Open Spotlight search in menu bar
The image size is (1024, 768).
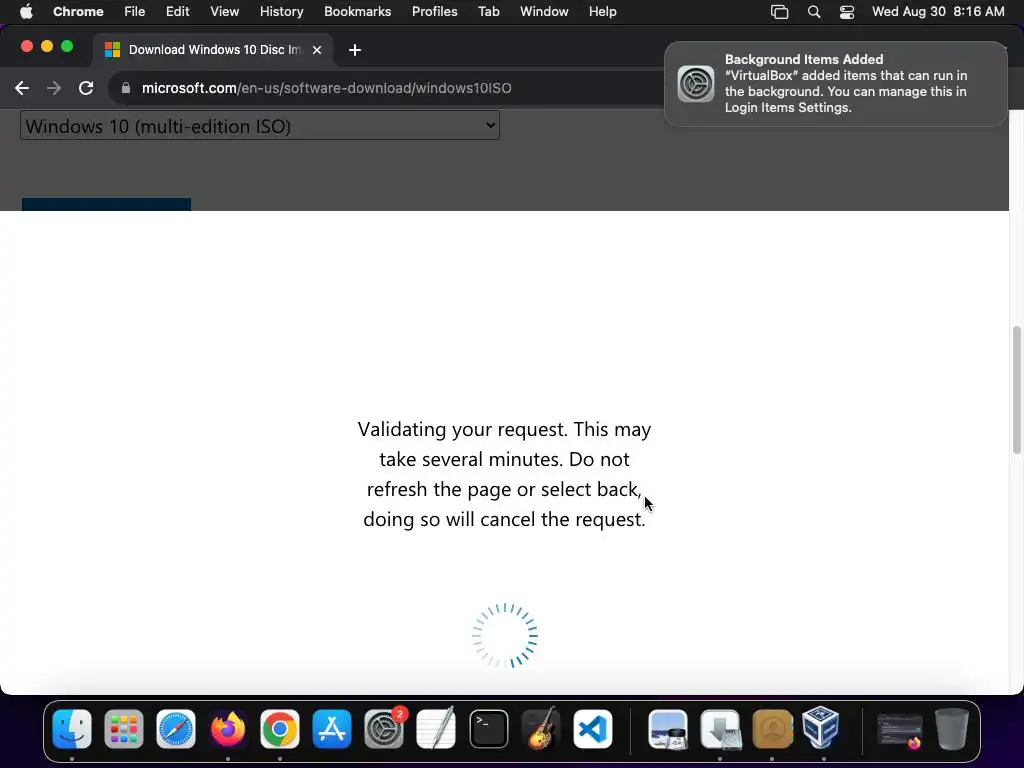(x=814, y=12)
